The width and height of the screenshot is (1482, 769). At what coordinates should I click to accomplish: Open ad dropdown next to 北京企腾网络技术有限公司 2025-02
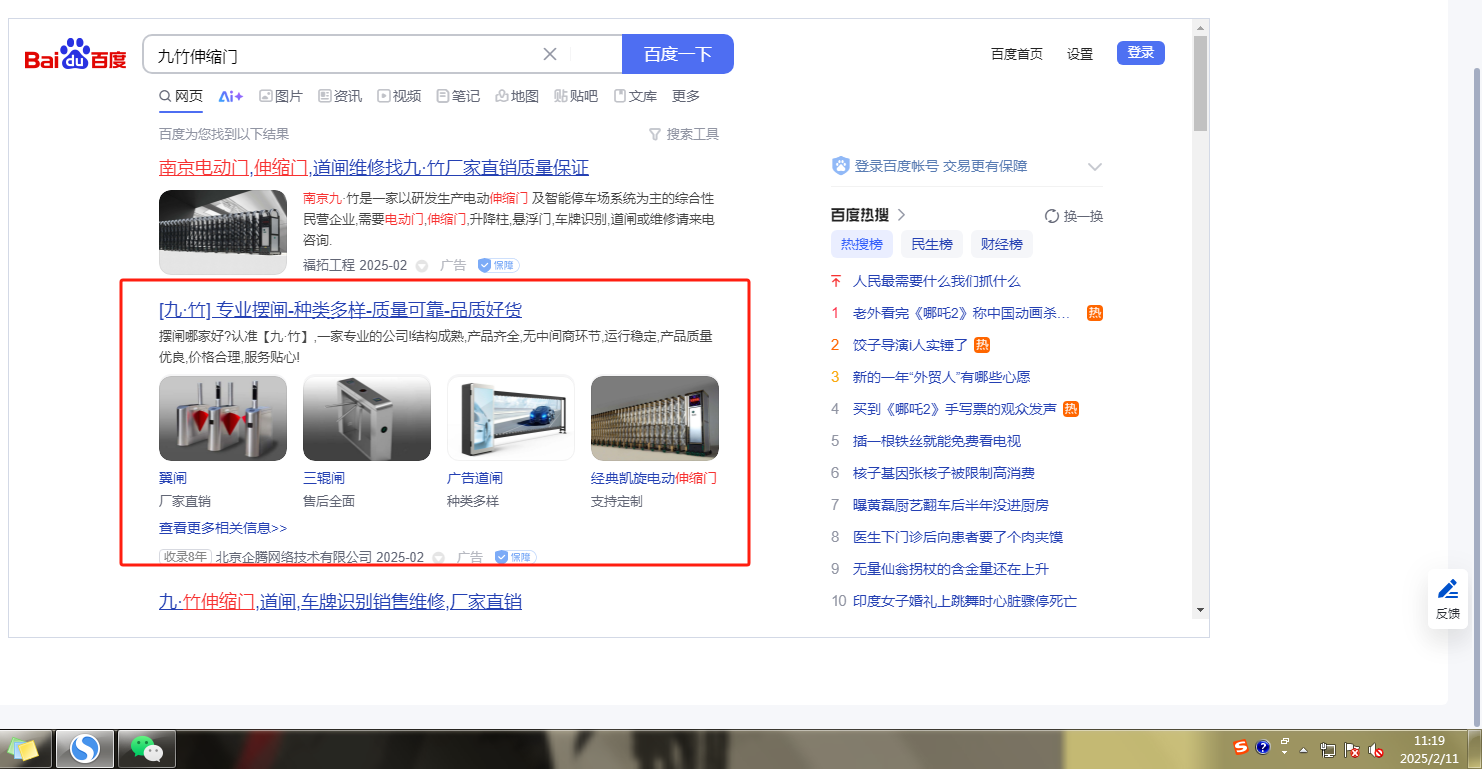(438, 558)
